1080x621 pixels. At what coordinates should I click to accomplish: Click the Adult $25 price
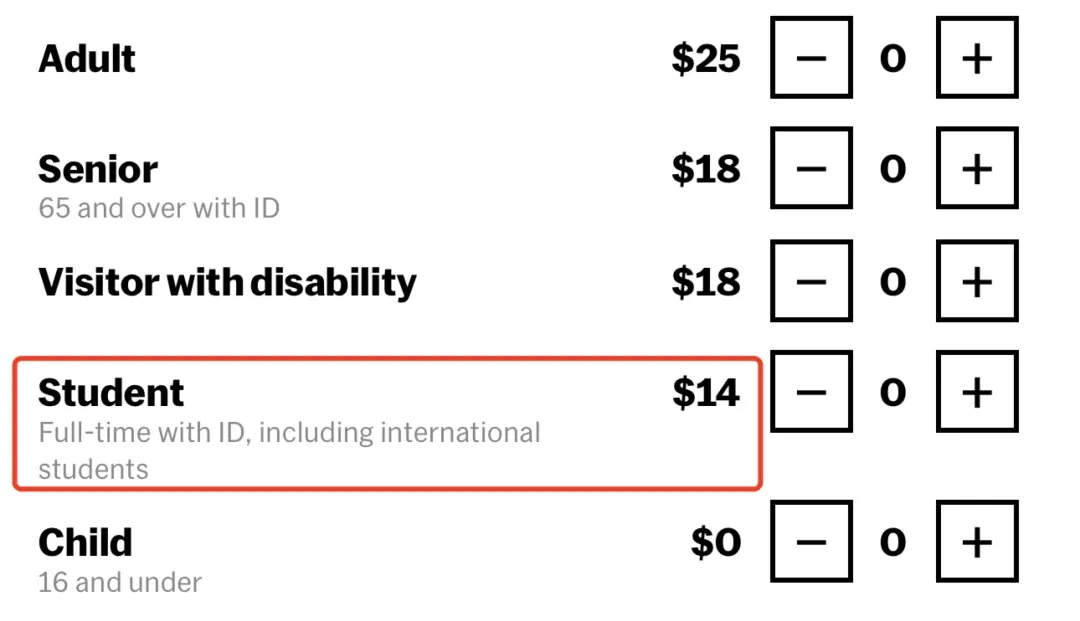(706, 58)
